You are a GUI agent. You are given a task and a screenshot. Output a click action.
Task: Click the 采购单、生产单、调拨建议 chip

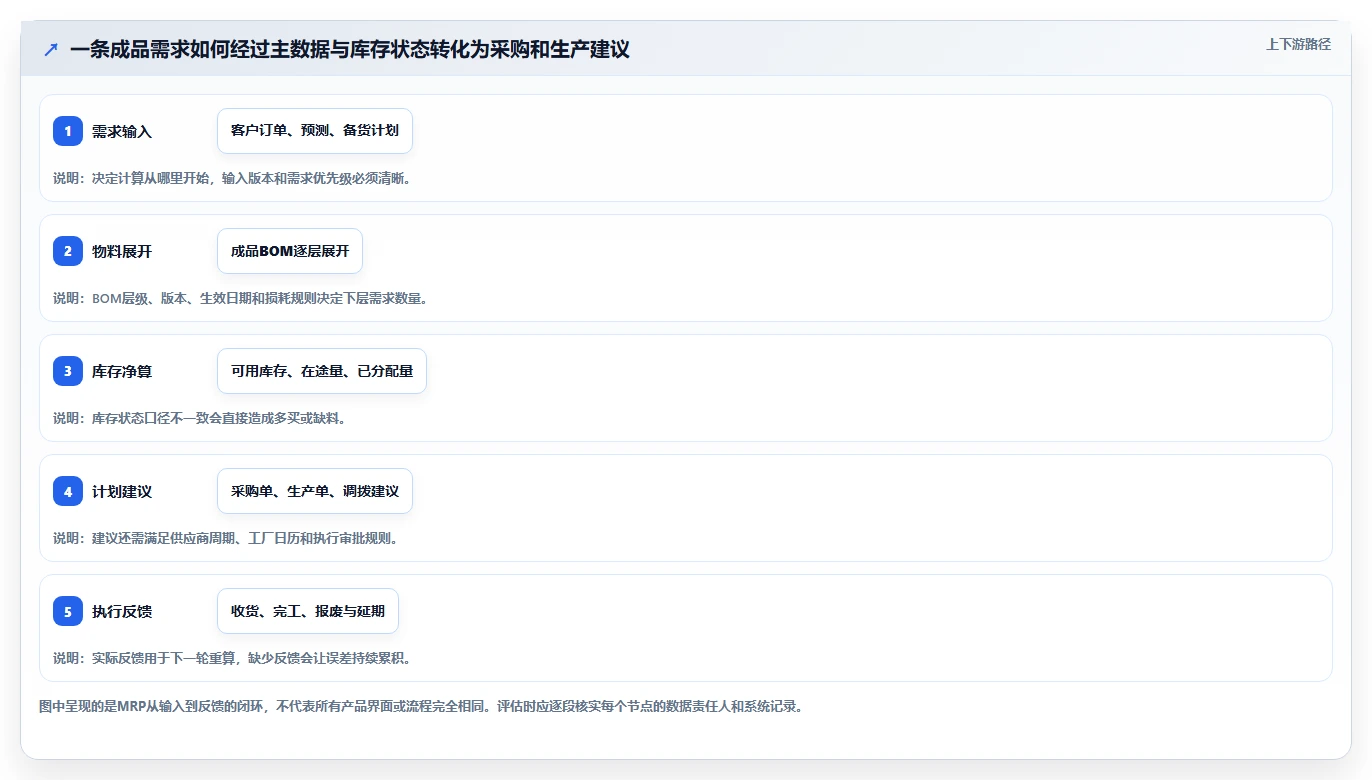(x=315, y=491)
